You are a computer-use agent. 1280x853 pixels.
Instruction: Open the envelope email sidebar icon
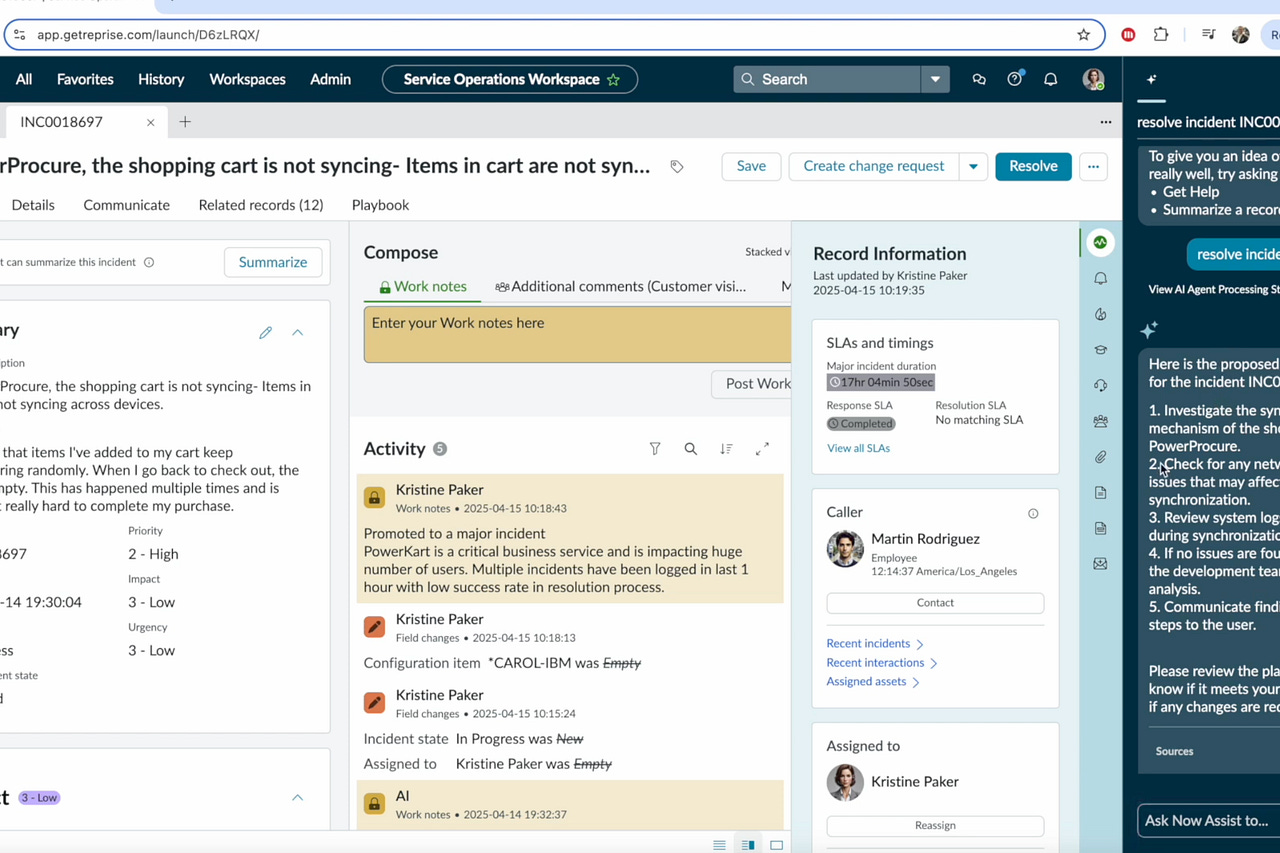tap(1100, 564)
